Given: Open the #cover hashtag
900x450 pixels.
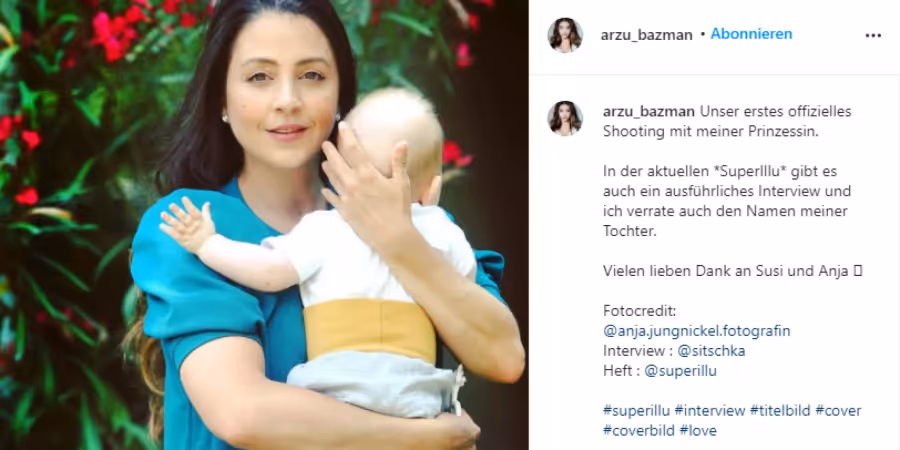Looking at the screenshot, I should pyautogui.click(x=839, y=410).
